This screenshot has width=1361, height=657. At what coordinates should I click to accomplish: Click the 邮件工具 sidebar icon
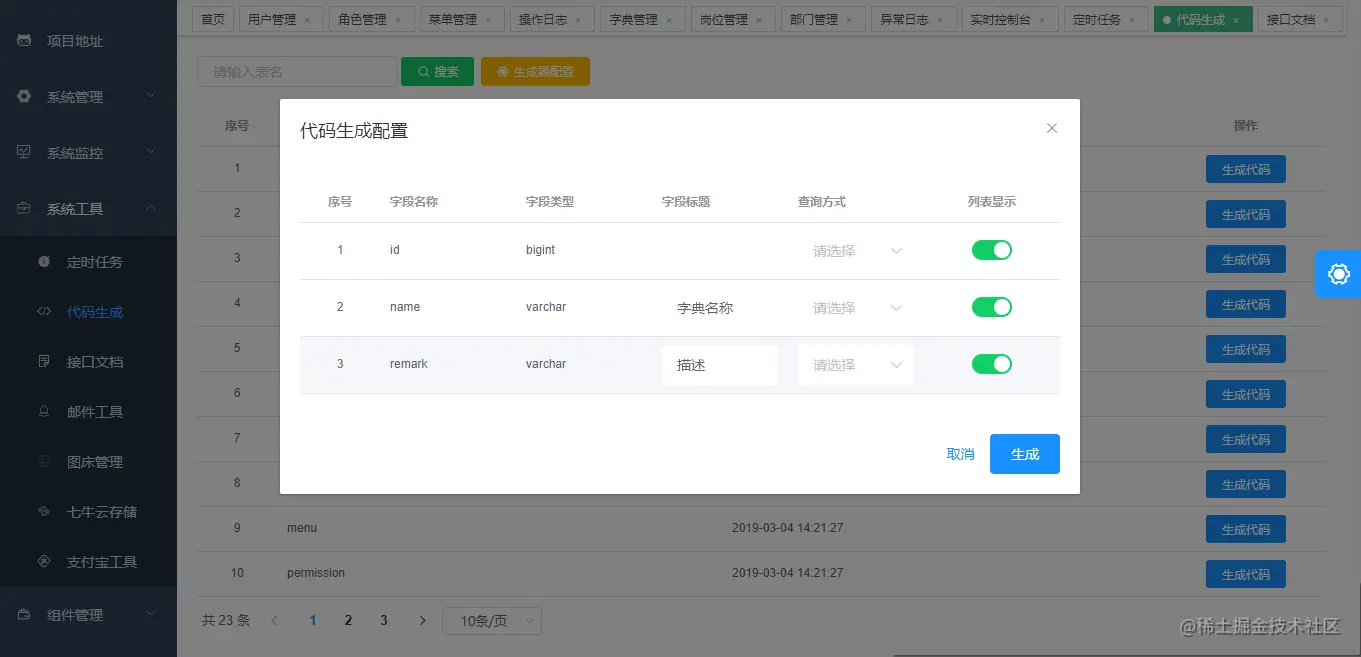[95, 411]
